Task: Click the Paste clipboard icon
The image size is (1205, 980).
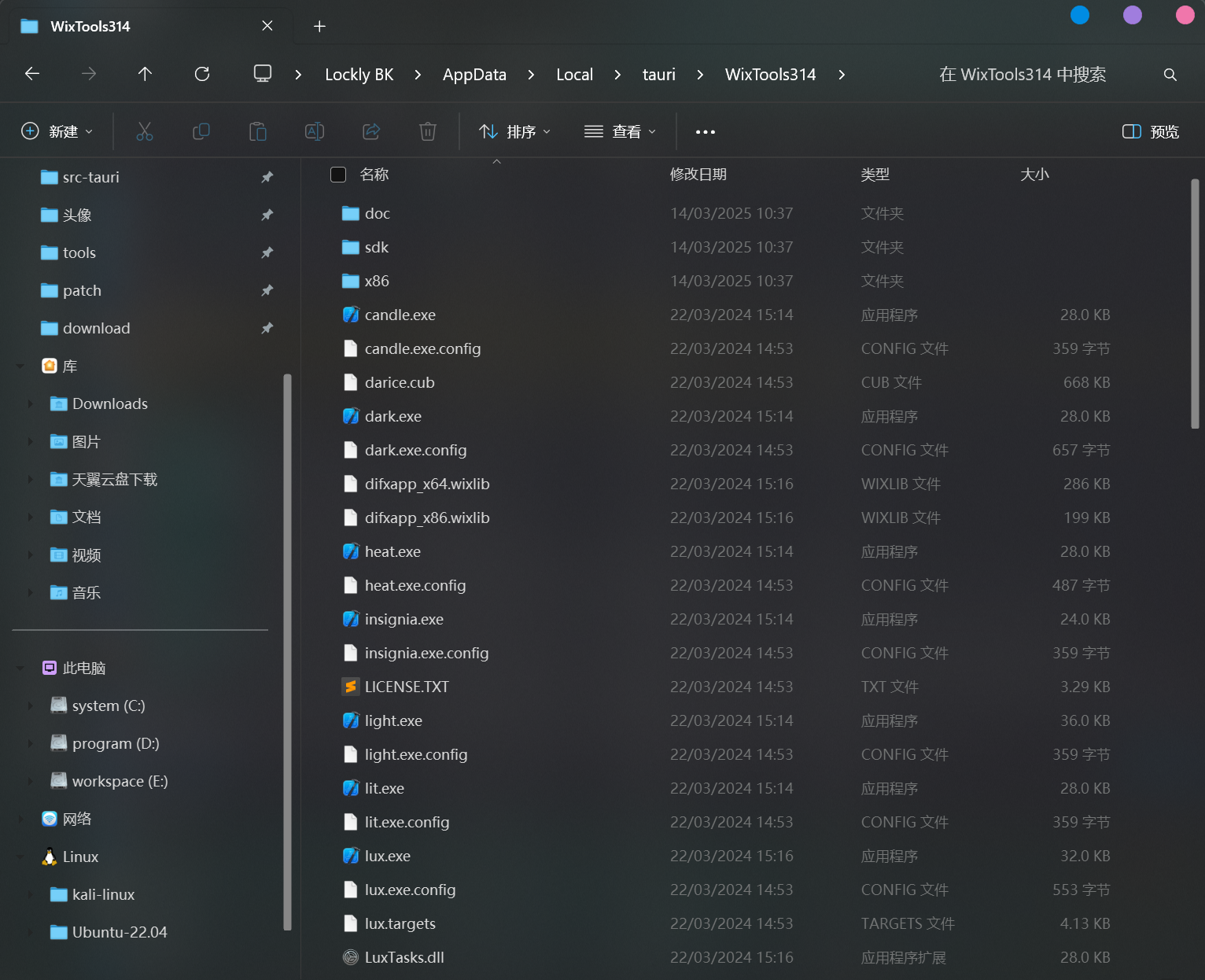Action: click(258, 131)
